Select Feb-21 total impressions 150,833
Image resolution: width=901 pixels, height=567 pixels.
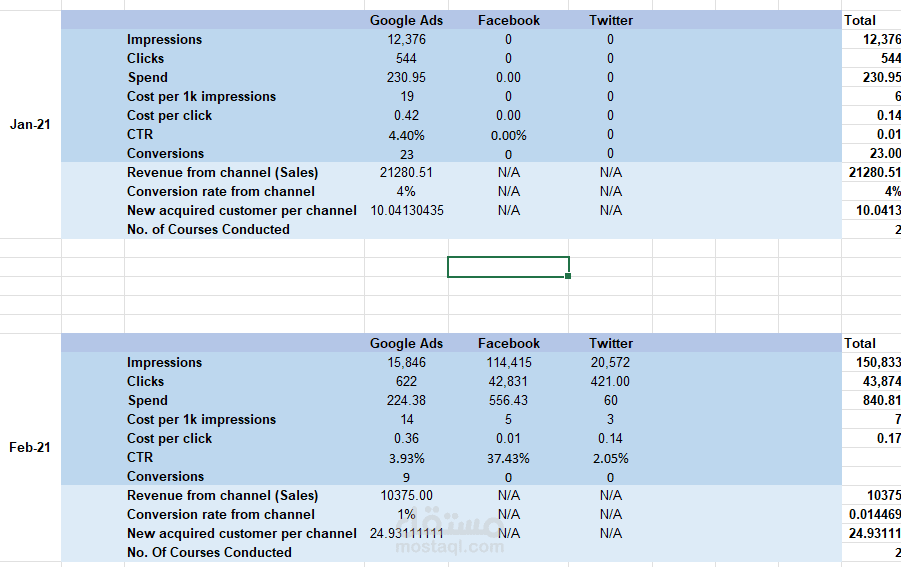click(878, 362)
